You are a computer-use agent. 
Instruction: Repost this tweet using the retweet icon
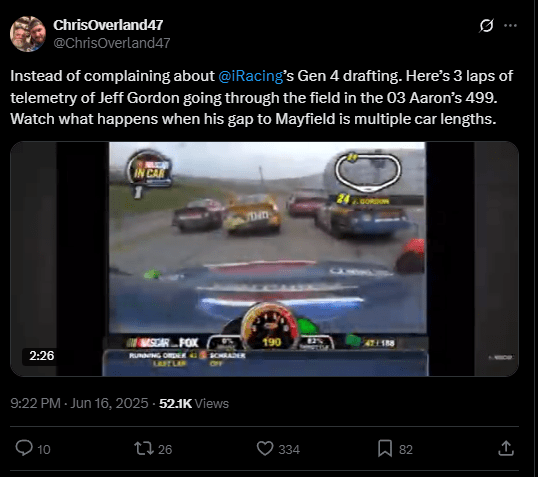tap(144, 449)
